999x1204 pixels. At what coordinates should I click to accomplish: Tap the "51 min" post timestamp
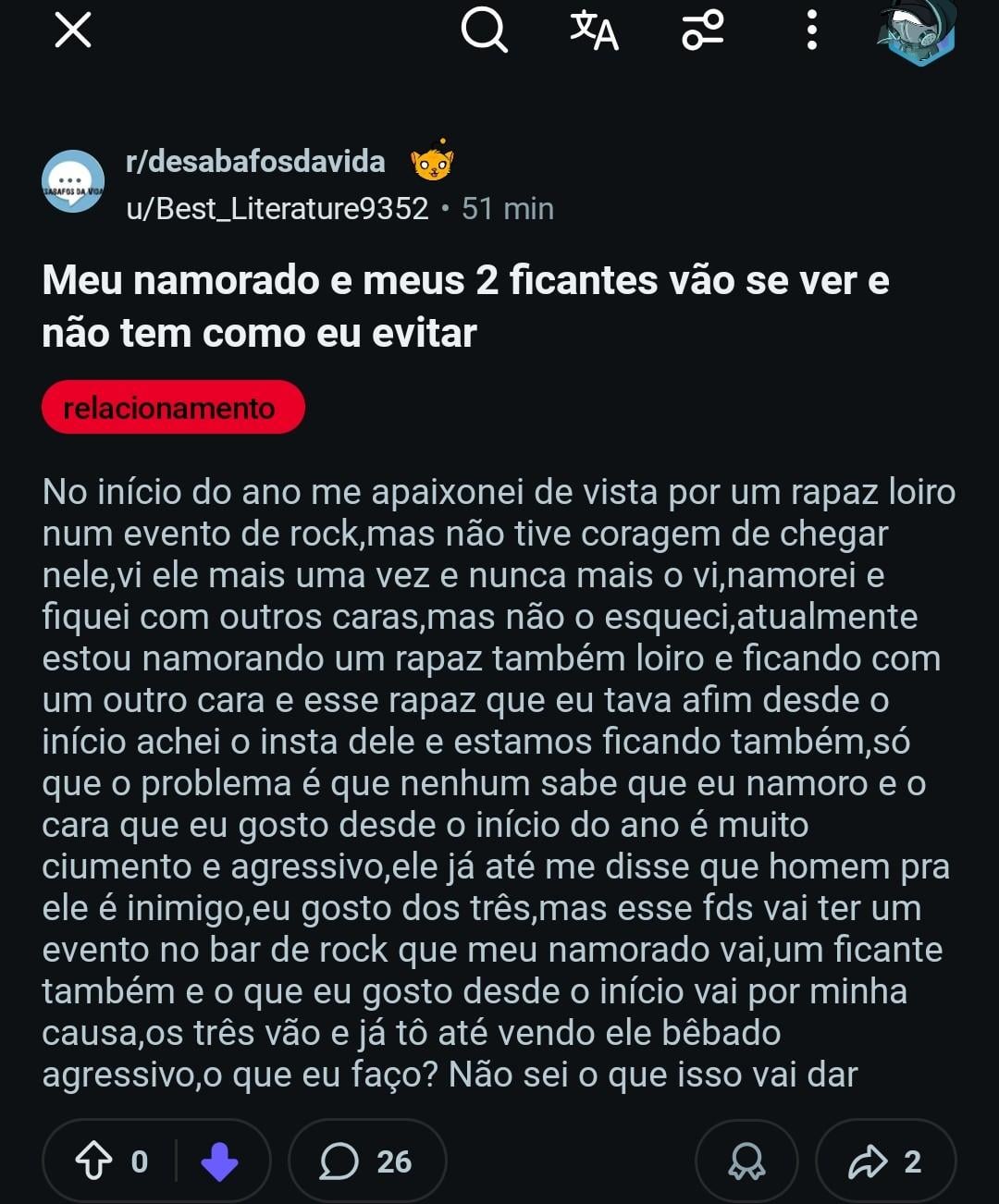point(508,209)
